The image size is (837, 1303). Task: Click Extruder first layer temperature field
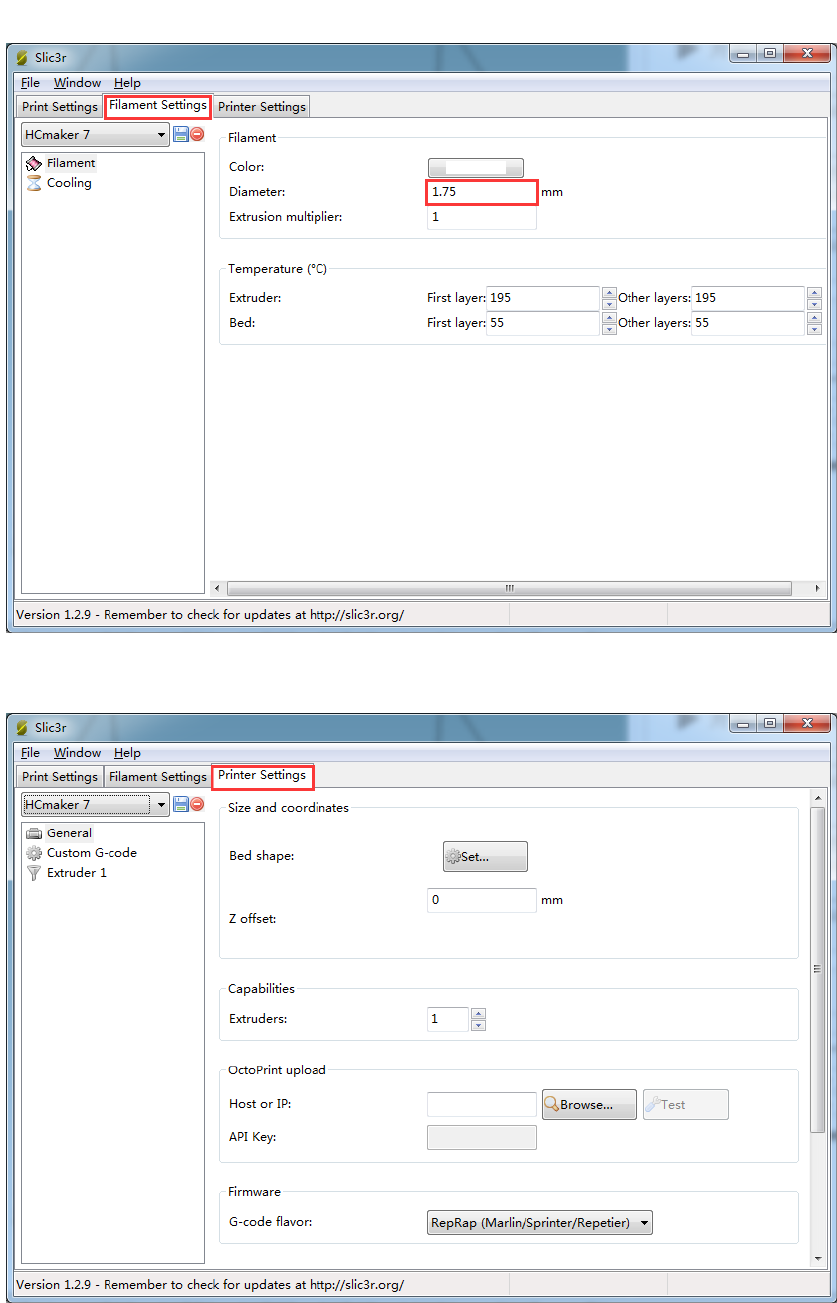pyautogui.click(x=543, y=298)
